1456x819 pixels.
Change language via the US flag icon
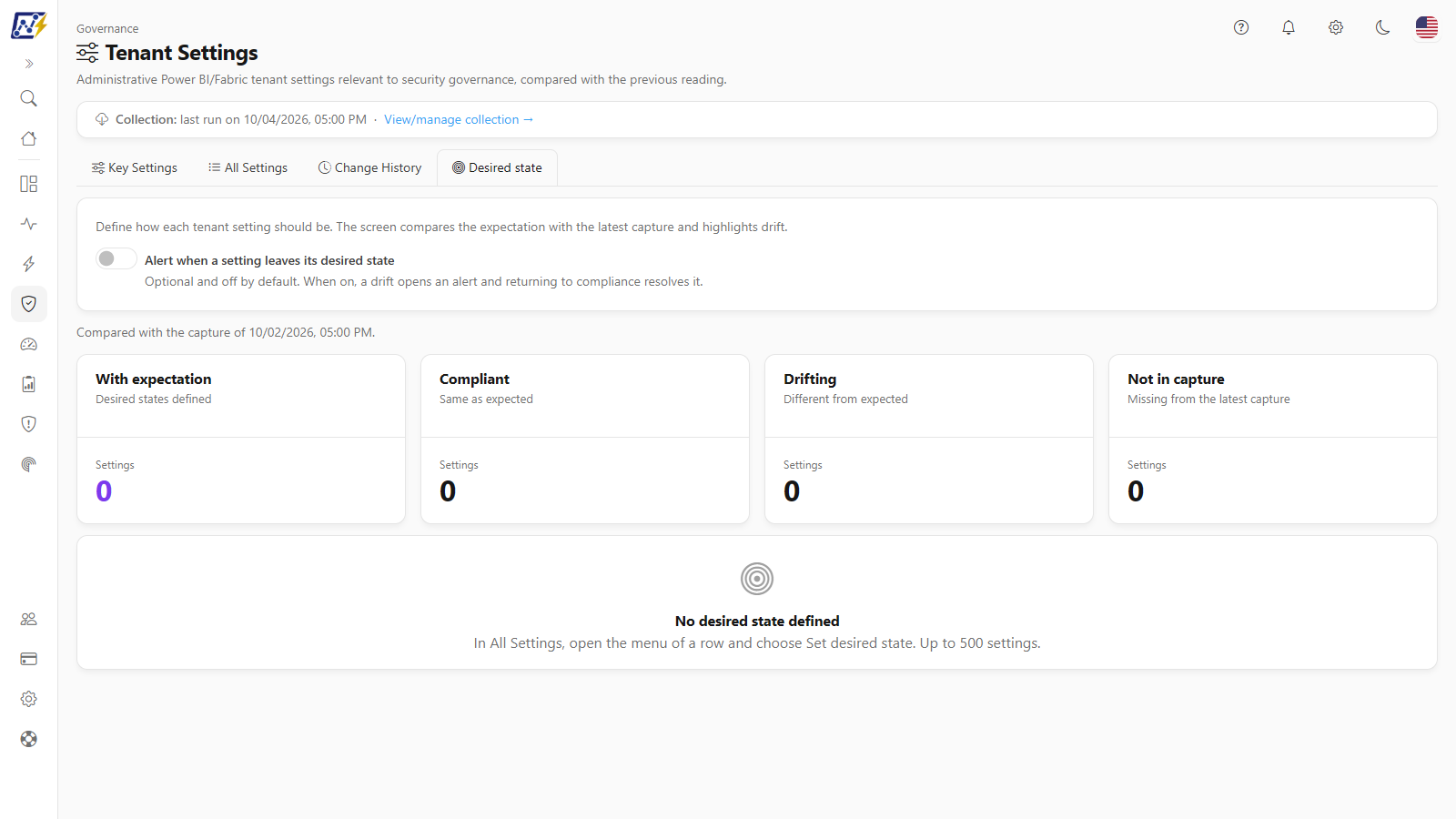[1427, 27]
